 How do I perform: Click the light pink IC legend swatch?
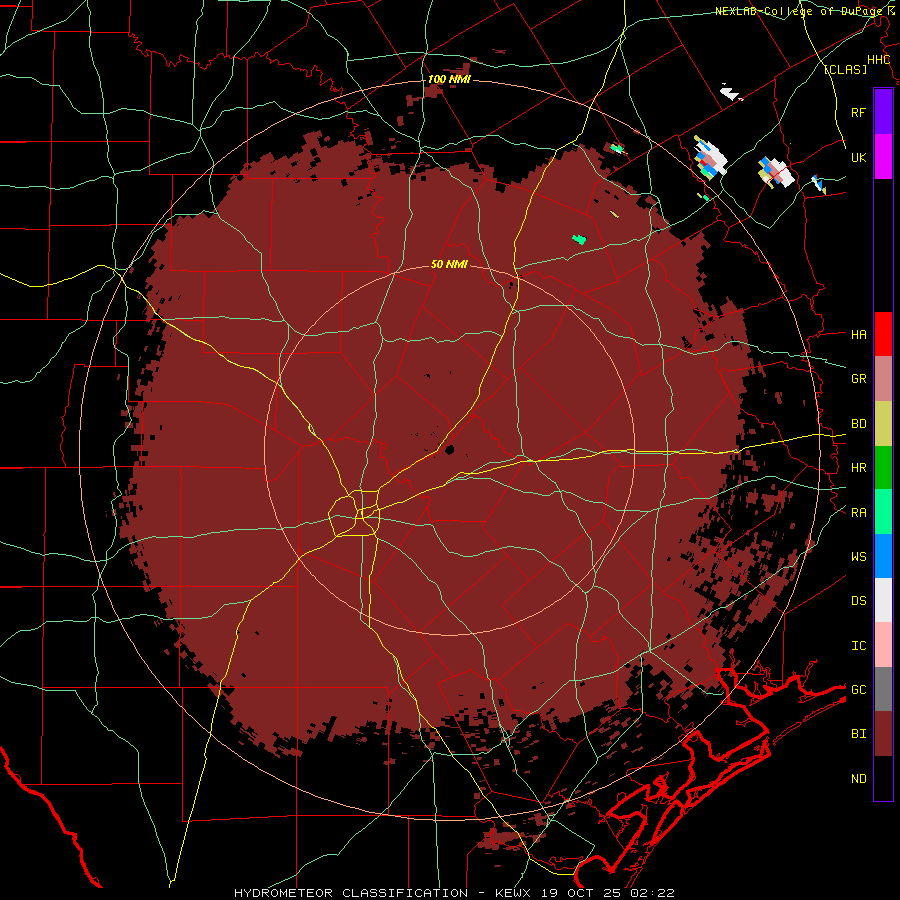883,645
